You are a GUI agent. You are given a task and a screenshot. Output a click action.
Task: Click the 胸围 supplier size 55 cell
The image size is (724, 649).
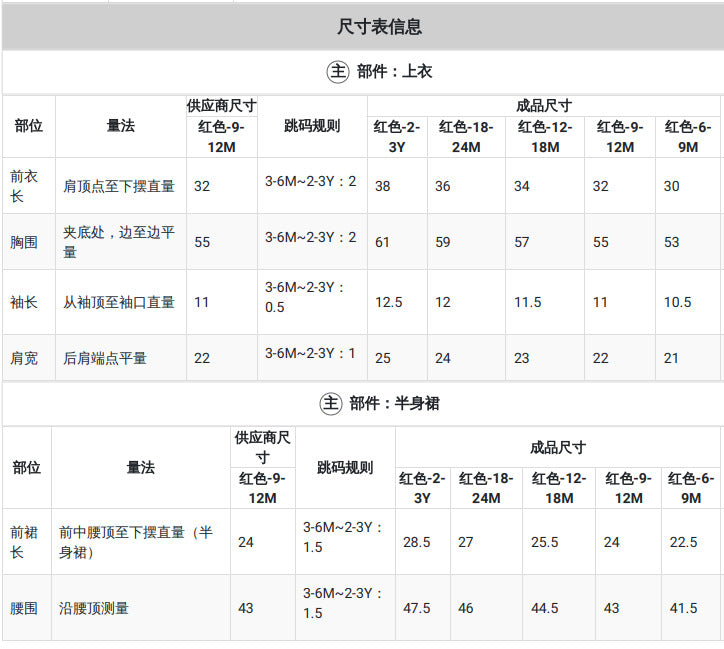222,242
